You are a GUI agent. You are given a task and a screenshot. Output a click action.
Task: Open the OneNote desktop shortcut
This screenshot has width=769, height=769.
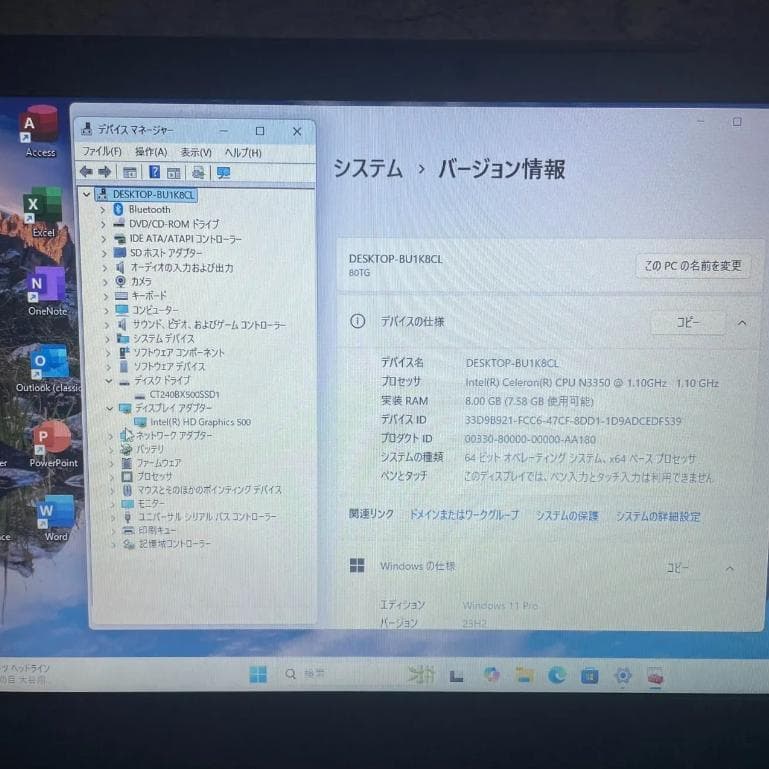pos(46,291)
